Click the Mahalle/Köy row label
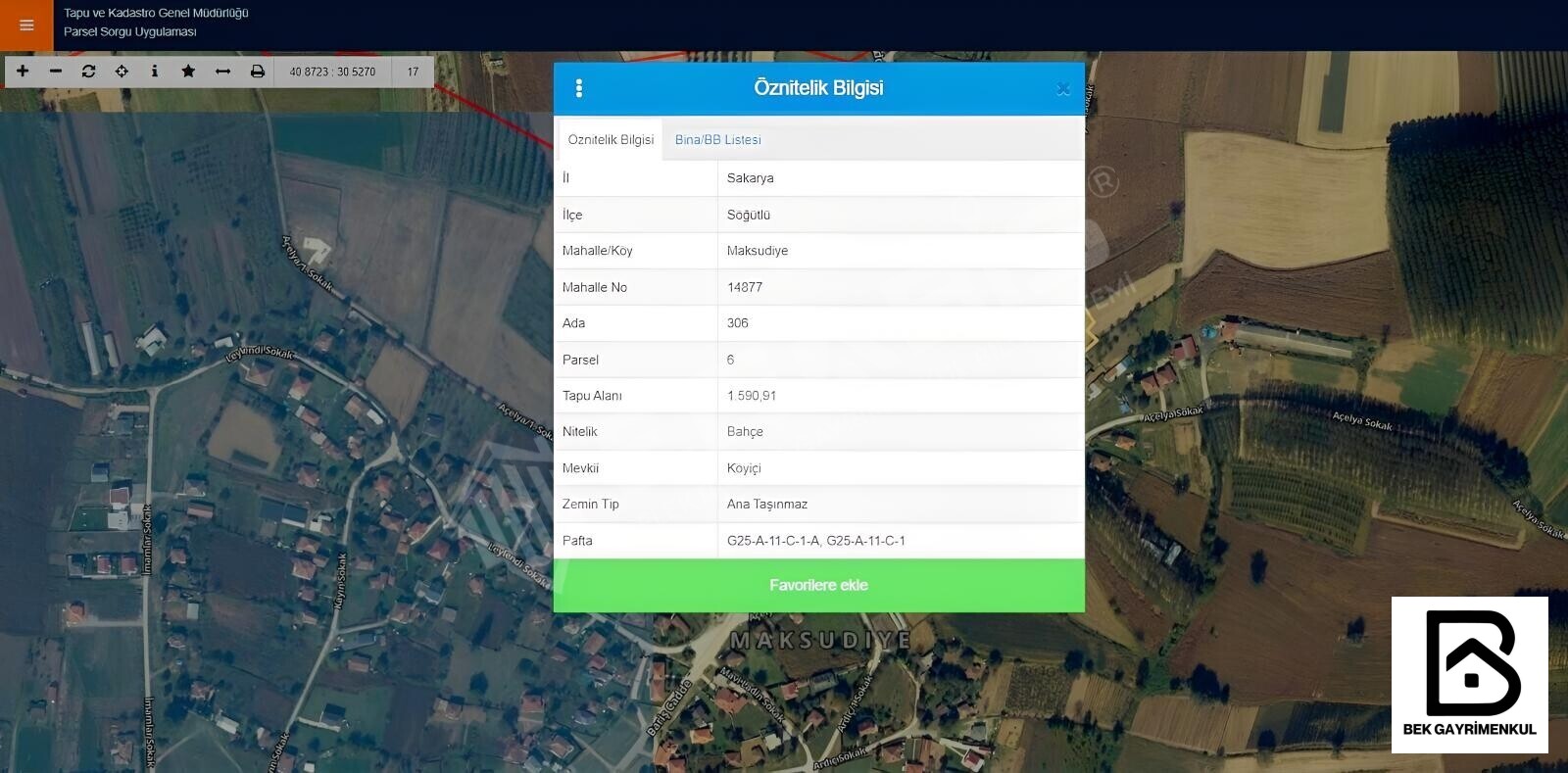This screenshot has width=1568, height=773. (598, 251)
